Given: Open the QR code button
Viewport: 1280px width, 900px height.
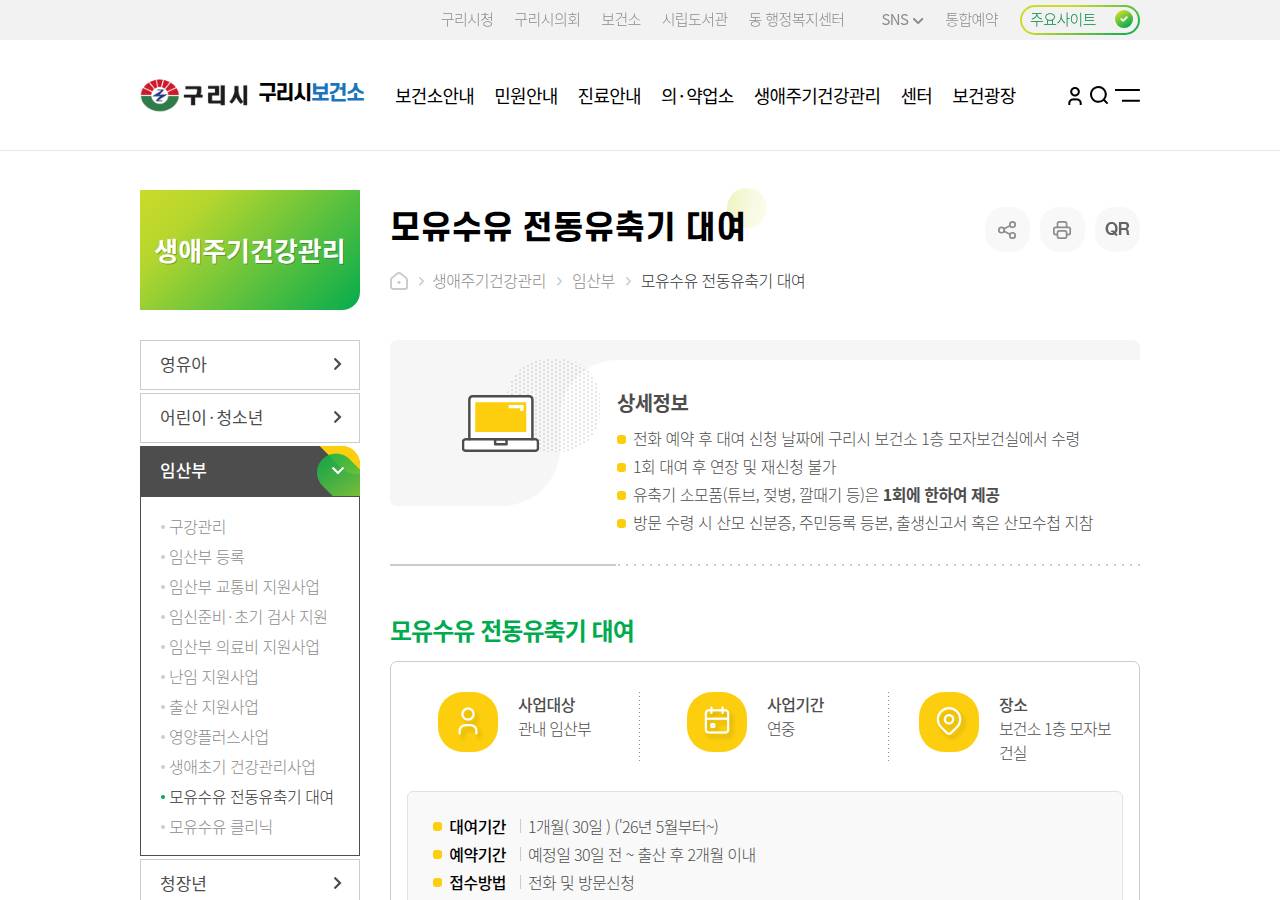Looking at the screenshot, I should pyautogui.click(x=1117, y=230).
